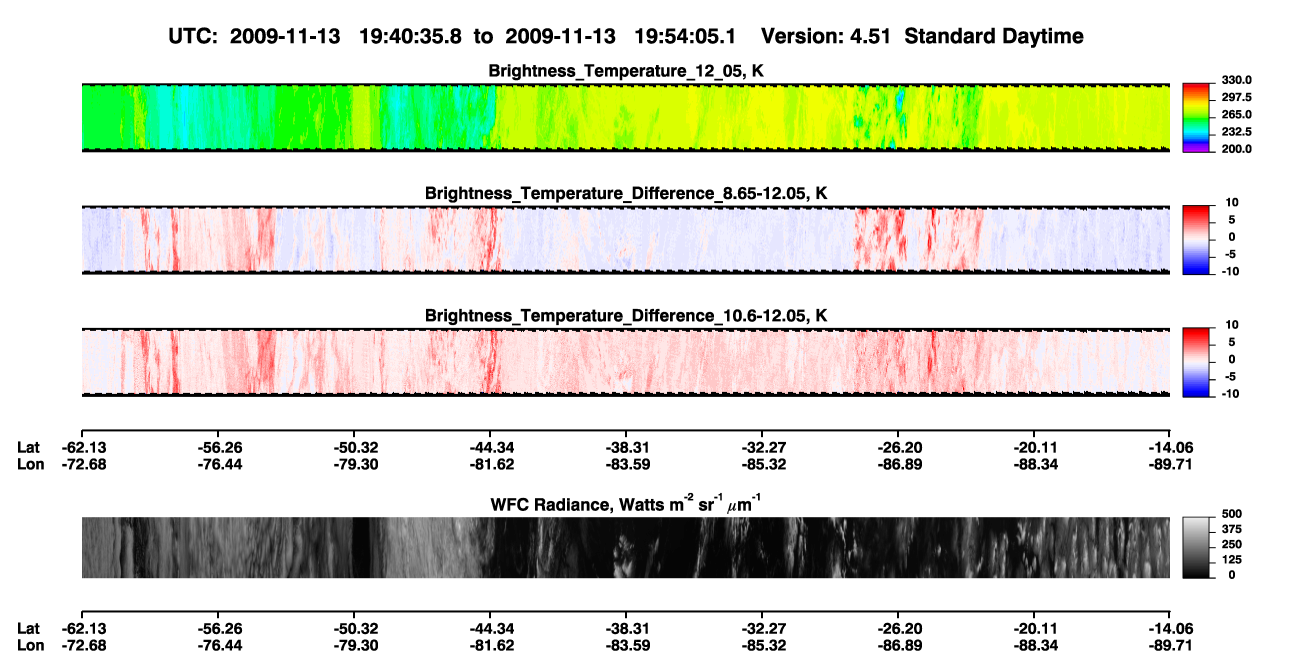
Task: Click the rainbow colorbar for Brightness Temperature 12.05
Action: click(x=1196, y=117)
